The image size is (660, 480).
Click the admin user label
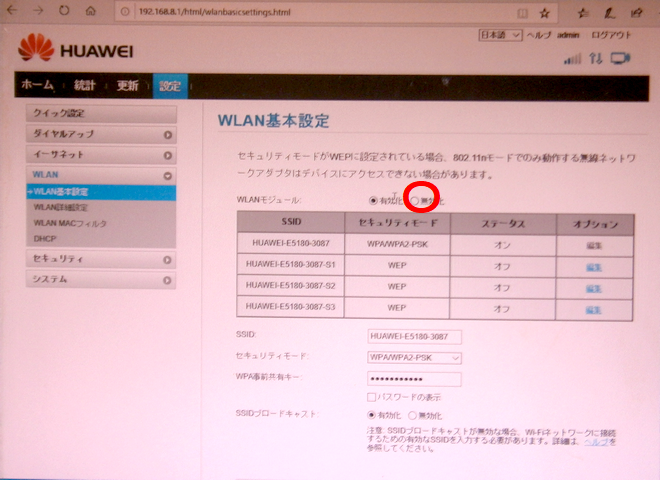click(x=568, y=35)
